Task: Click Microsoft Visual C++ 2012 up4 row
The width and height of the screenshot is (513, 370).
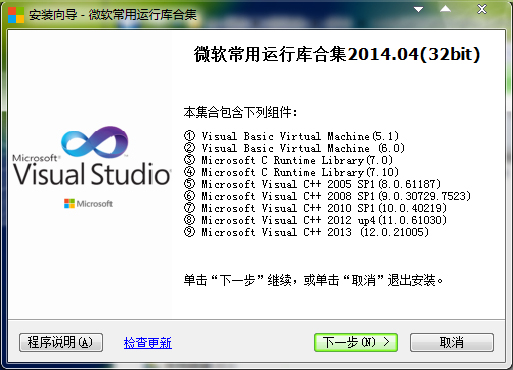Action: pyautogui.click(x=315, y=220)
